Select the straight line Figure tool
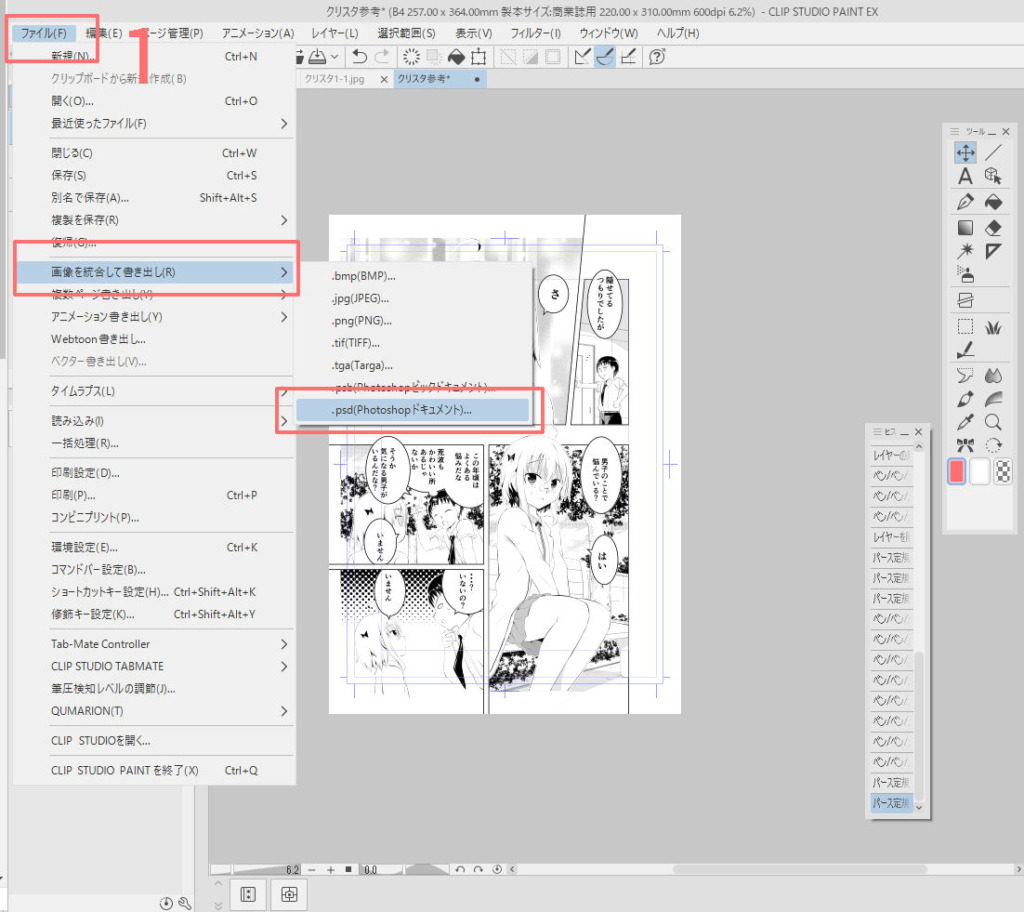 993,153
